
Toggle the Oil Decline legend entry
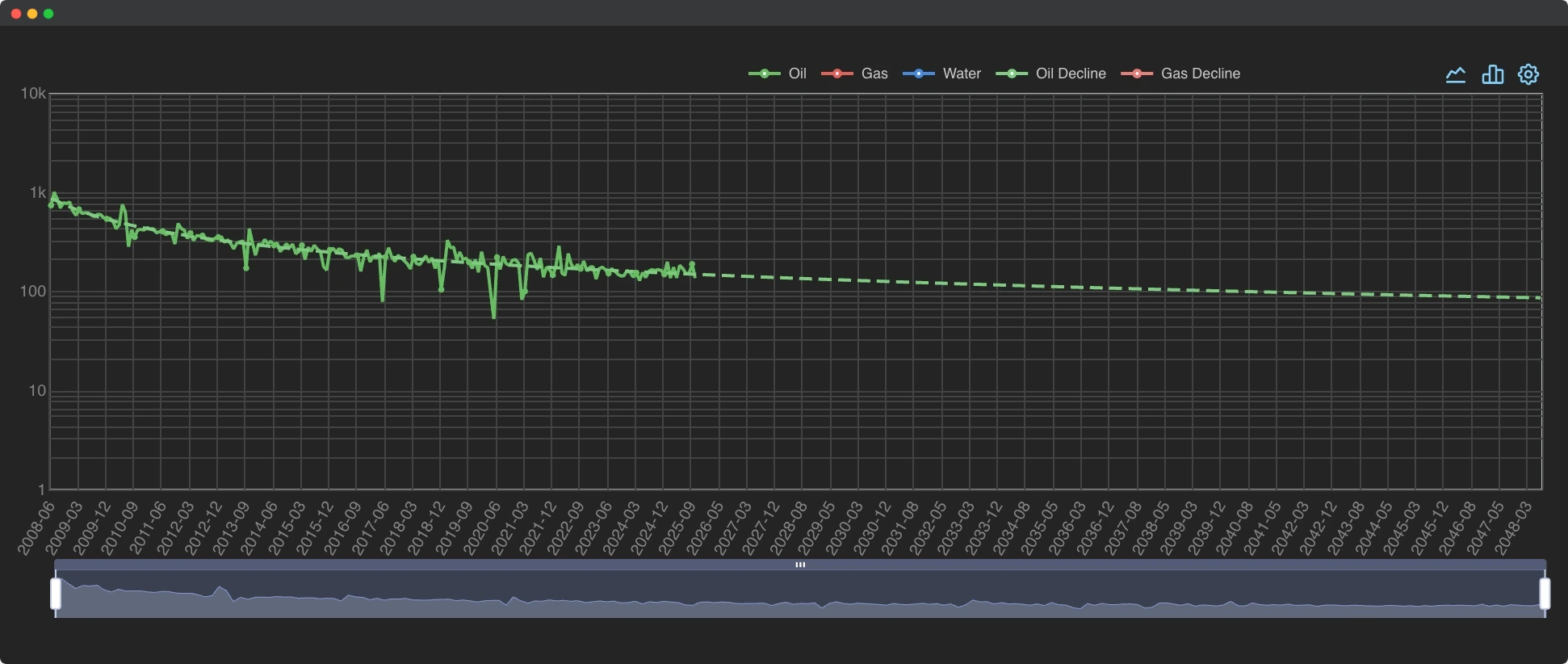click(x=1050, y=74)
